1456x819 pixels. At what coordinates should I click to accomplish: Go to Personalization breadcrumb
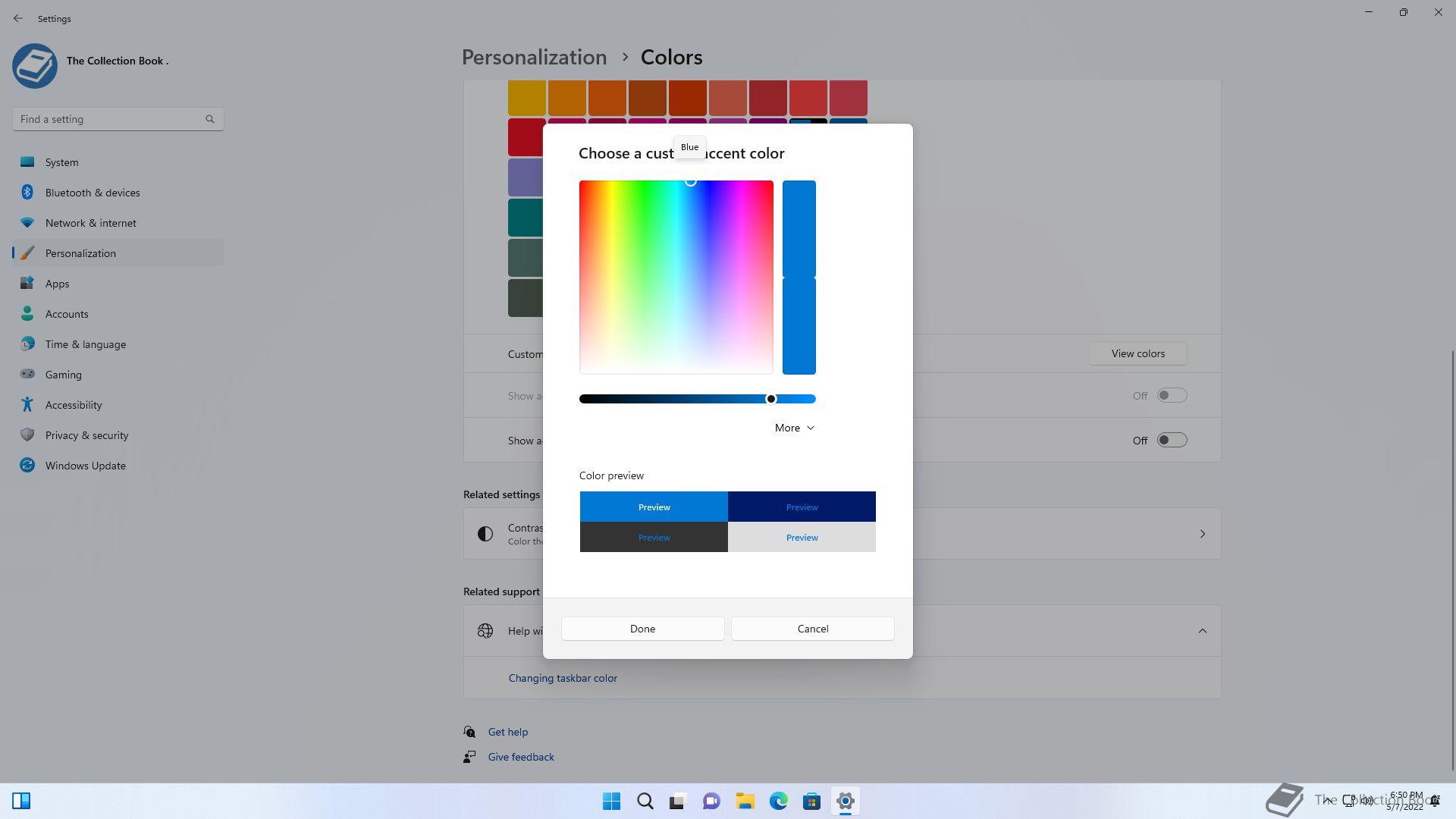pyautogui.click(x=534, y=58)
